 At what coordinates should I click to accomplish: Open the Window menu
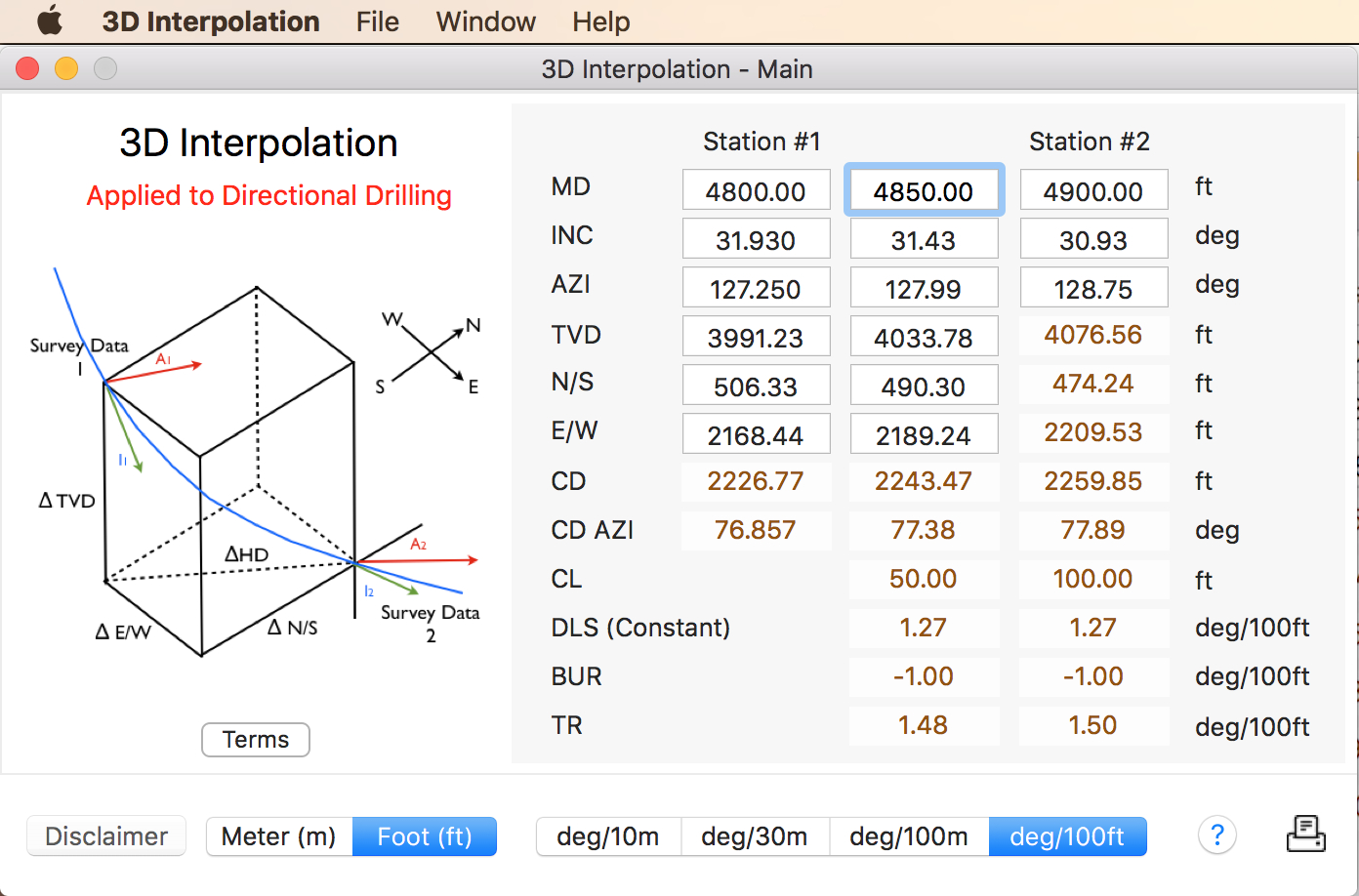(x=485, y=21)
